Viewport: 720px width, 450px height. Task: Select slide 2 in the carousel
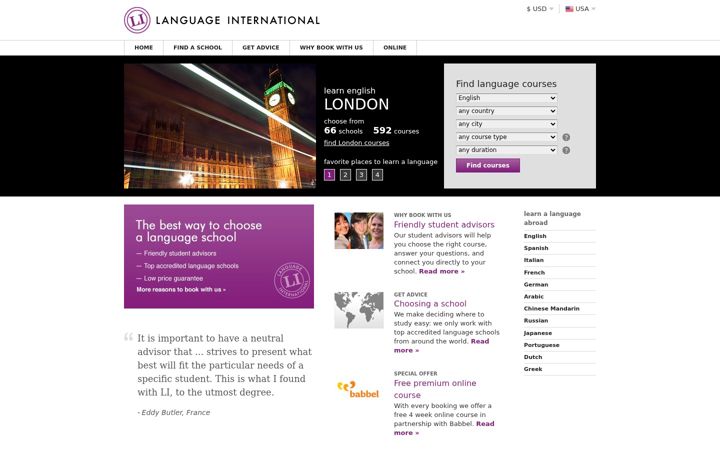click(x=345, y=175)
